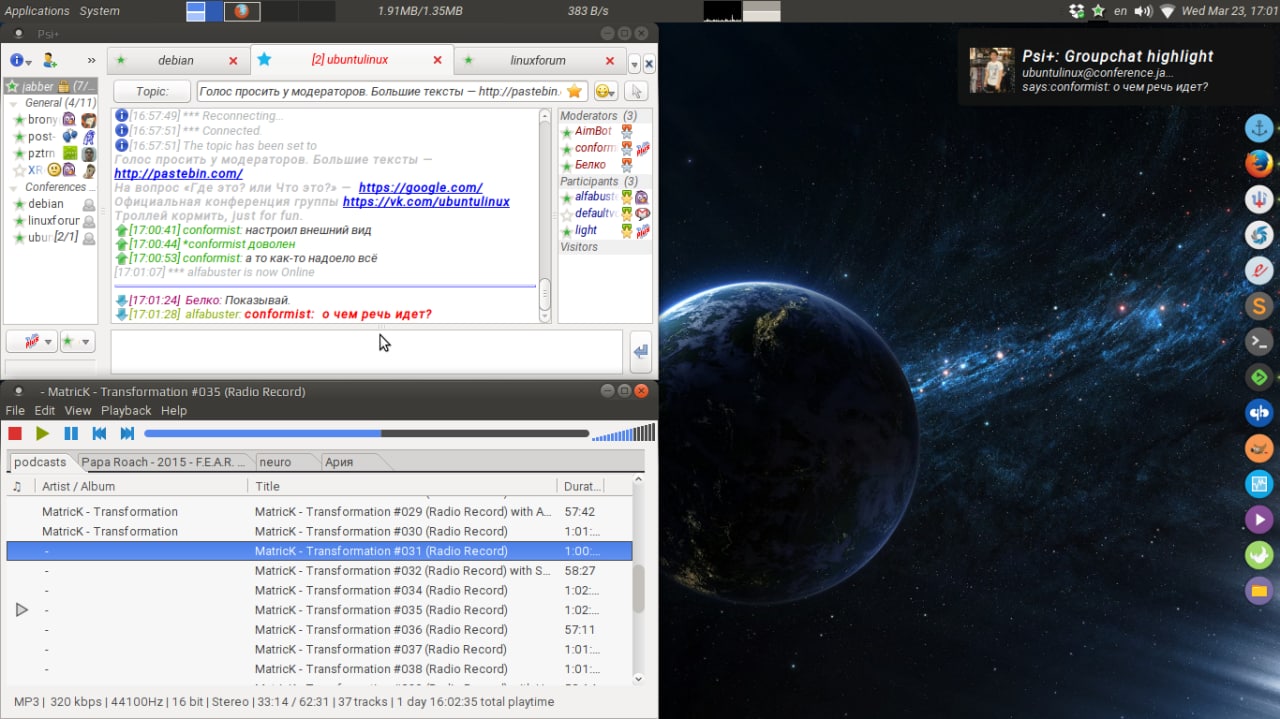Image resolution: width=1280 pixels, height=719 pixels.
Task: Click the Visitors group header
Action: [x=604, y=247]
